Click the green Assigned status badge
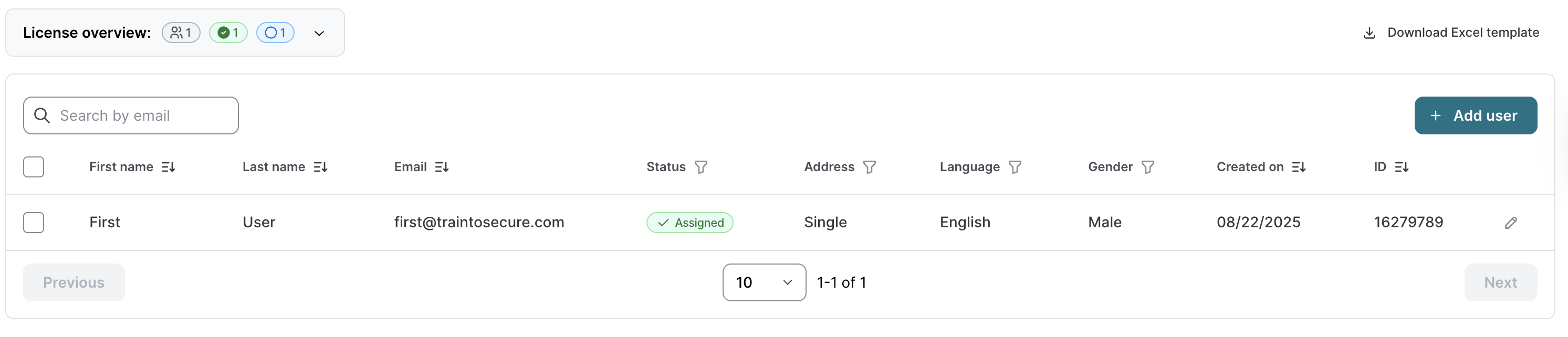 coord(689,223)
